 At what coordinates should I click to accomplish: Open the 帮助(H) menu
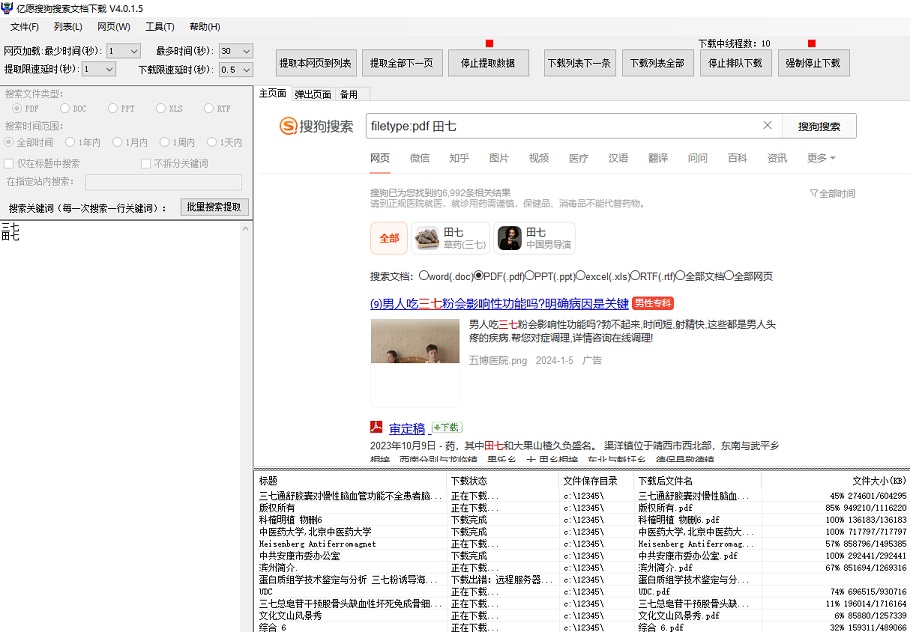click(x=205, y=27)
